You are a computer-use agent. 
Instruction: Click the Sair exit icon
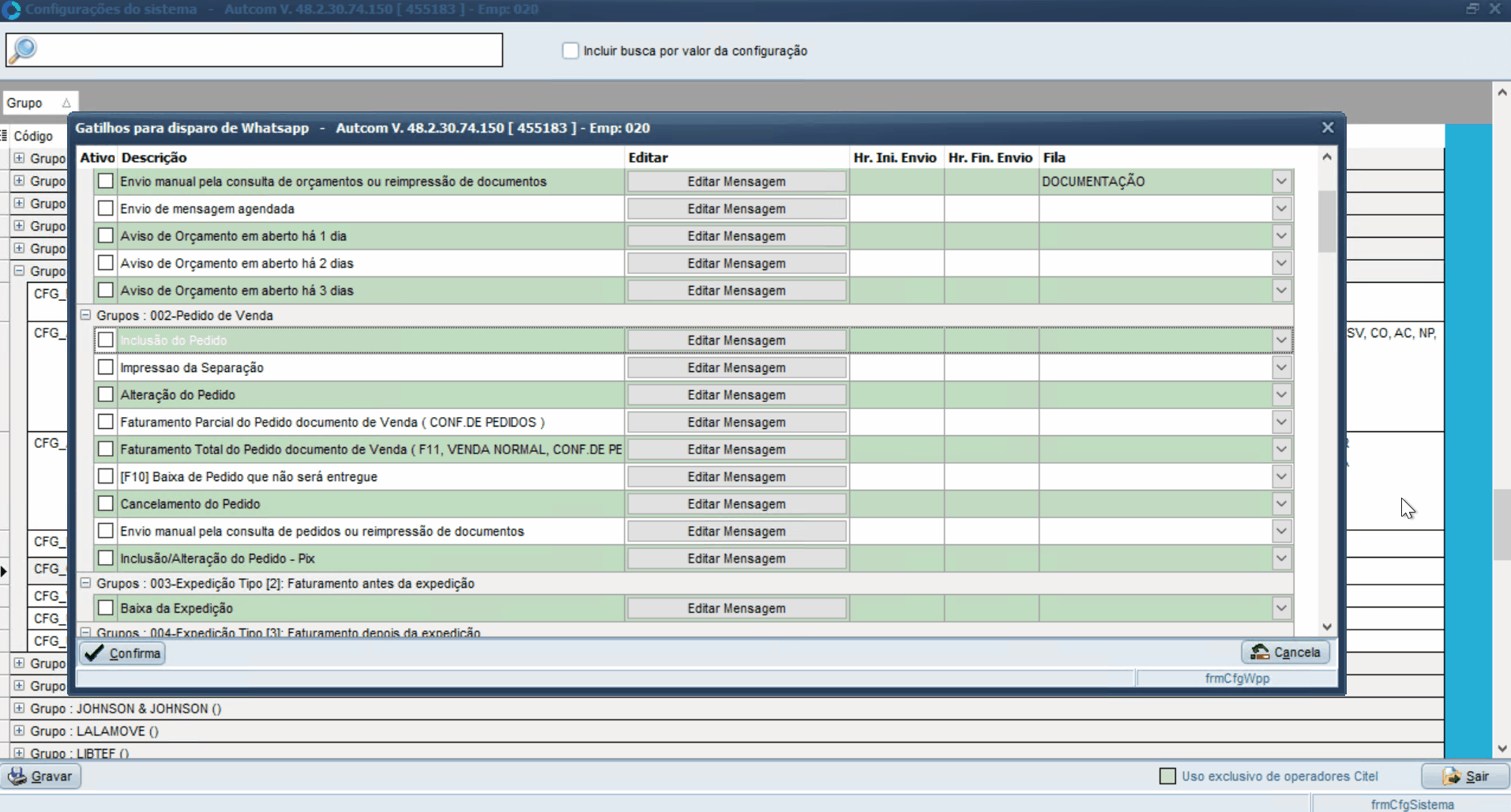[1451, 776]
